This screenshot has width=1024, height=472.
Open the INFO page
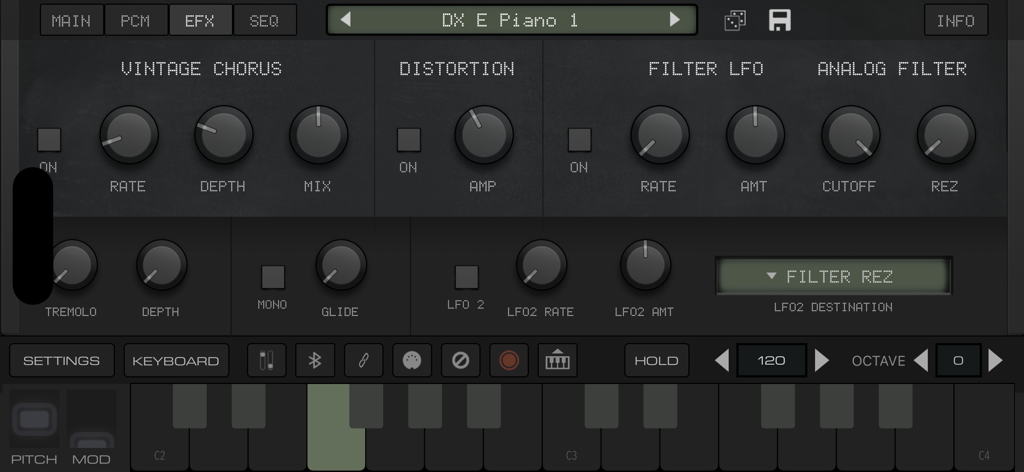(x=955, y=20)
